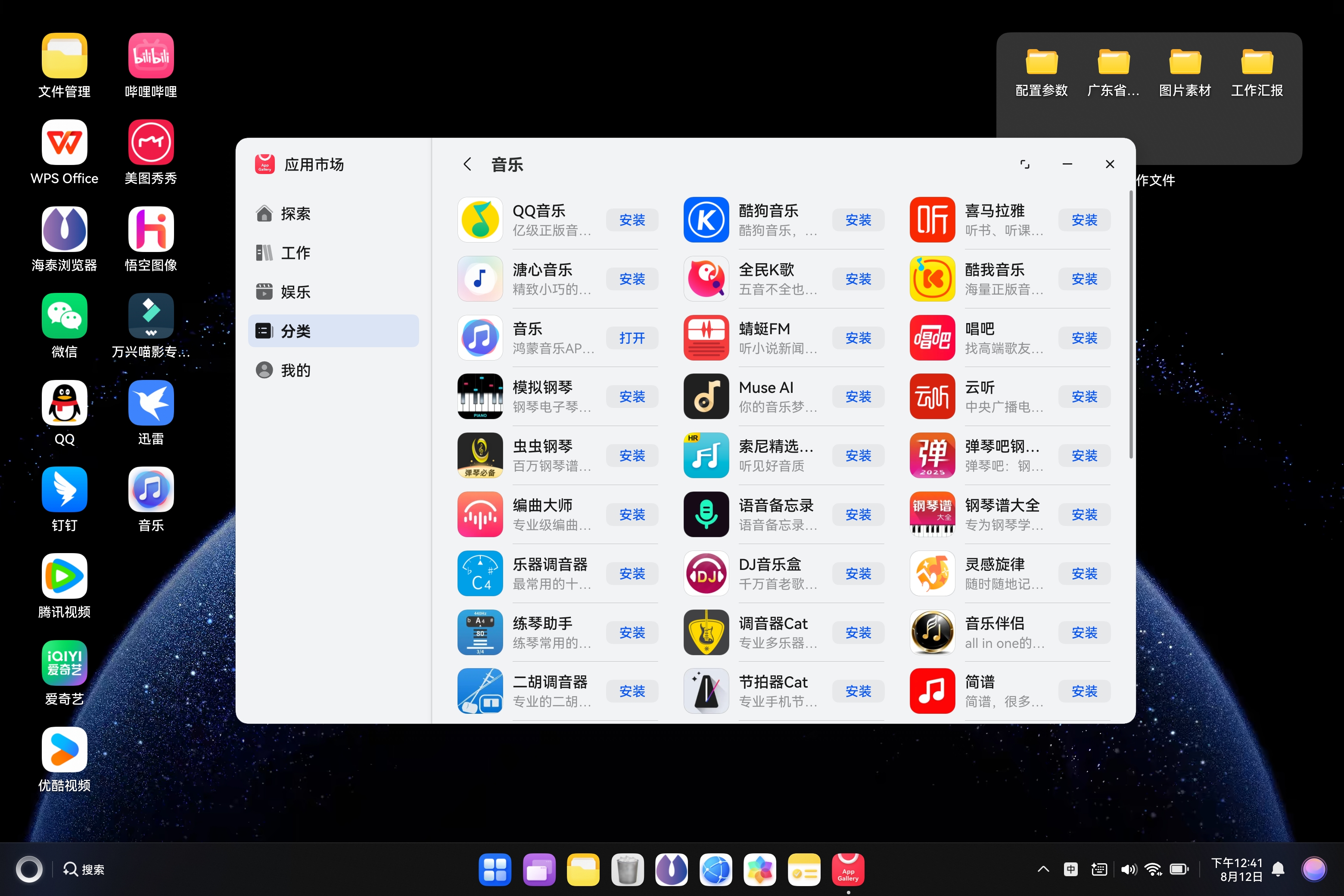Open the notification bell in tray

[1278, 869]
